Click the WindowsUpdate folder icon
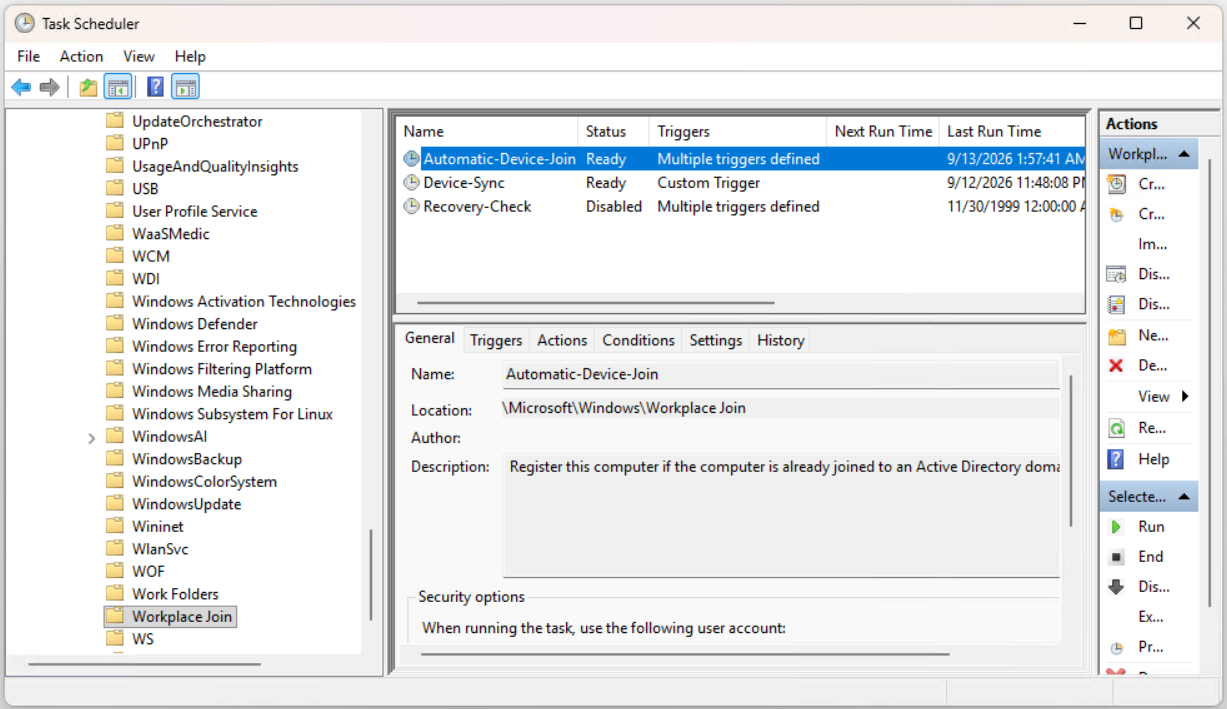1227x709 pixels. point(115,504)
